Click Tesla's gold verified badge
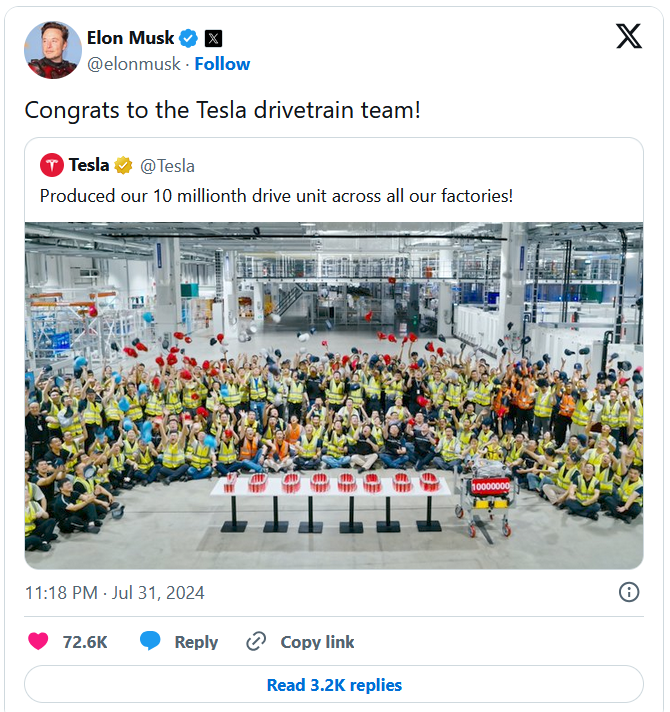The width and height of the screenshot is (670, 712). tap(124, 165)
